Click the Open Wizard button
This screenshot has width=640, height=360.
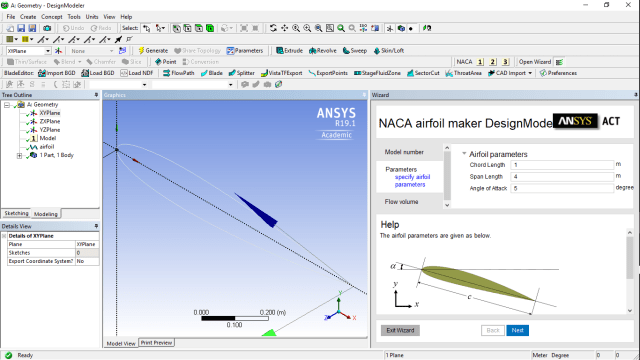coord(535,62)
